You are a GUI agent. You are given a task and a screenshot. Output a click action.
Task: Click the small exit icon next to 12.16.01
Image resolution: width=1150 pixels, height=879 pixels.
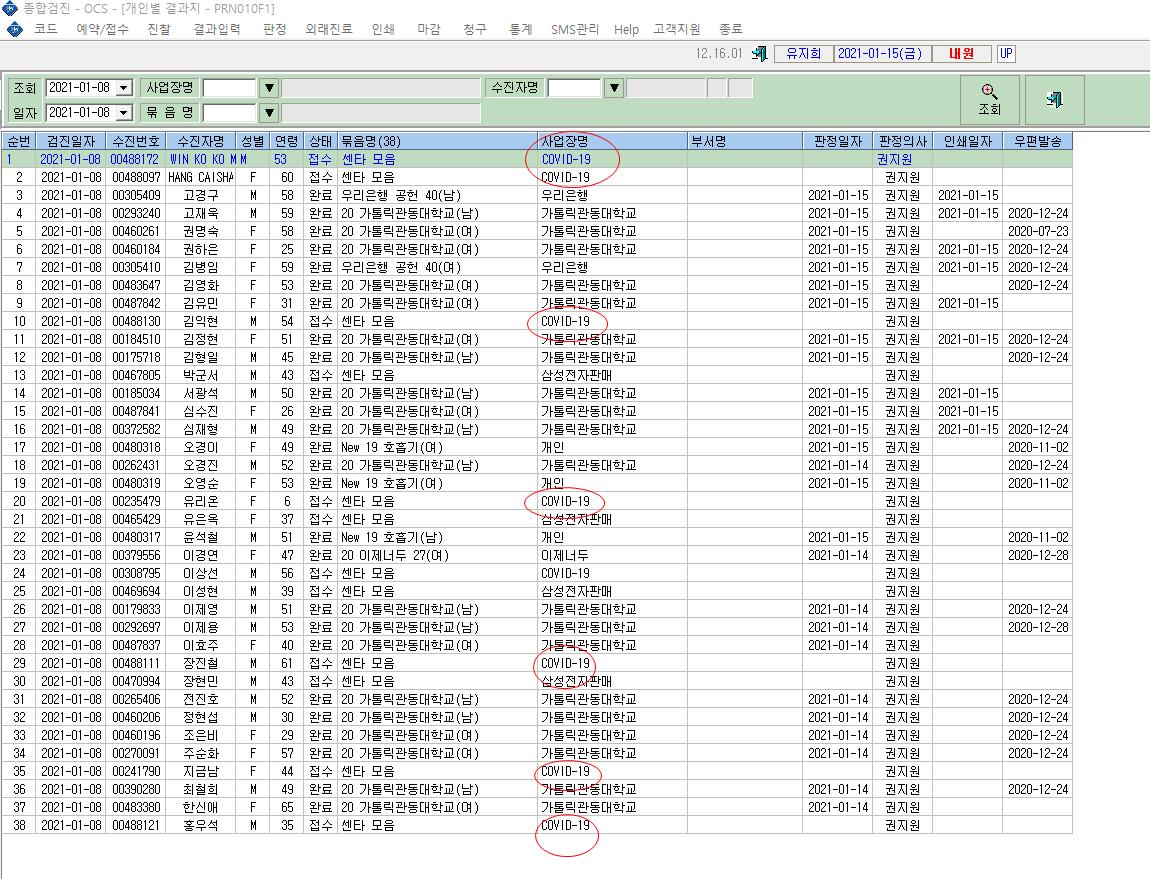pos(760,54)
